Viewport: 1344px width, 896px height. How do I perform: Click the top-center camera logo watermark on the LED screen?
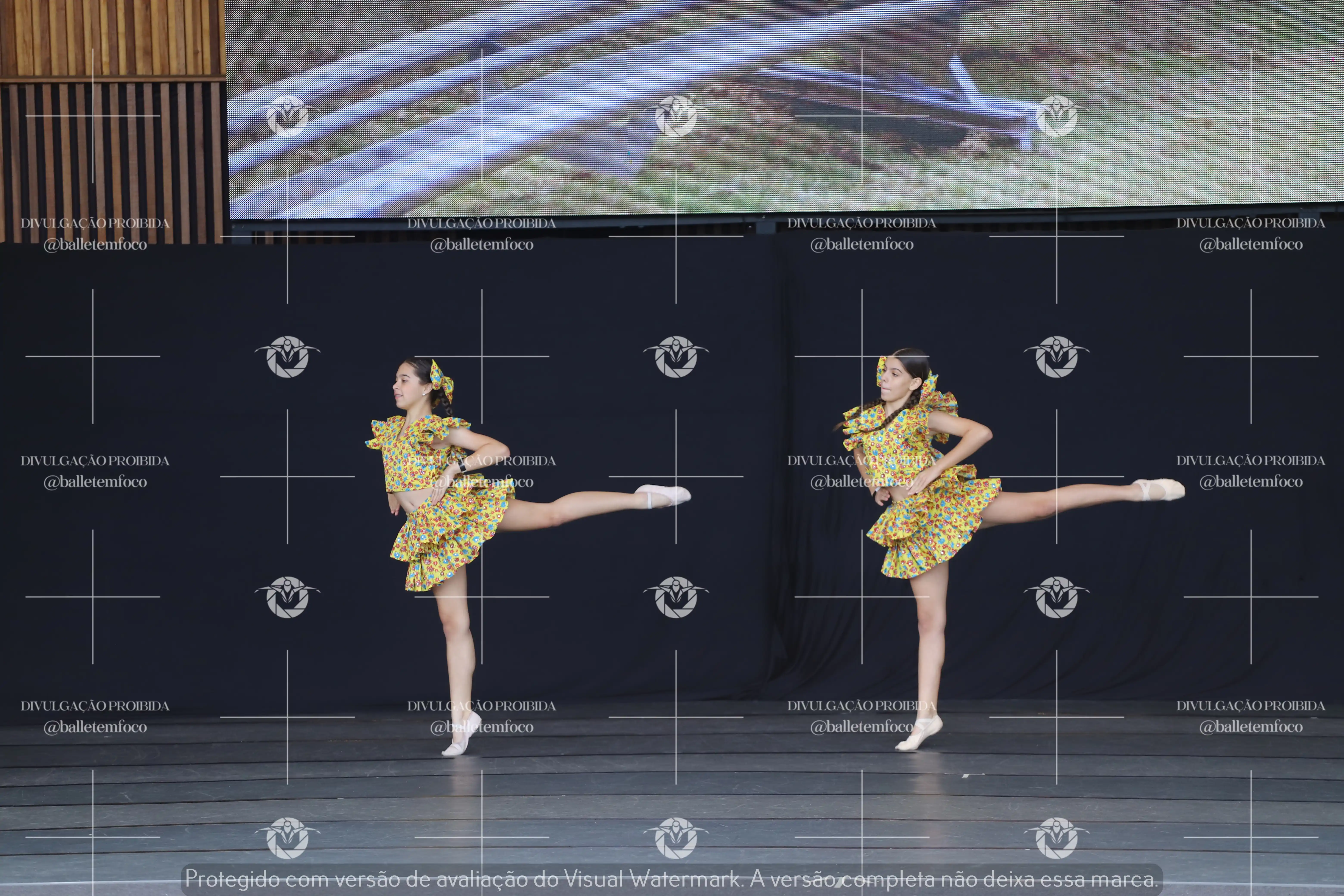coord(676,116)
